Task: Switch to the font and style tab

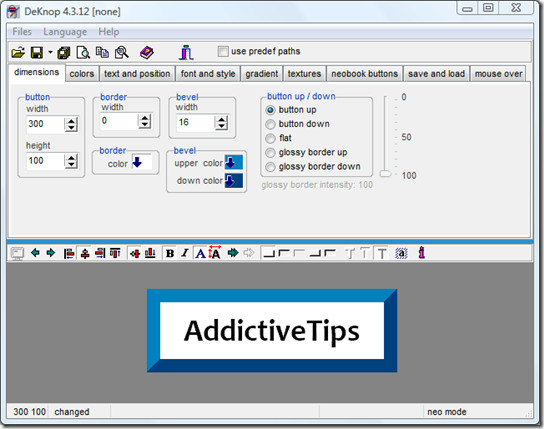Action: pyautogui.click(x=208, y=74)
